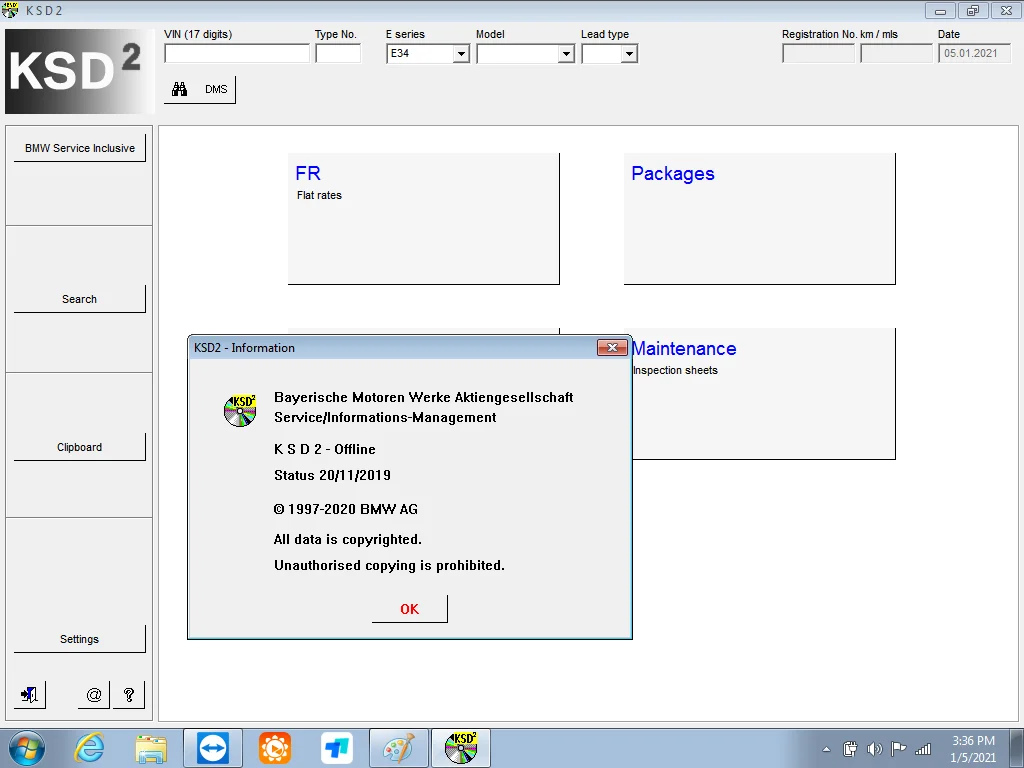Click the taskbar clock showing 3:36 PM

tap(973, 749)
